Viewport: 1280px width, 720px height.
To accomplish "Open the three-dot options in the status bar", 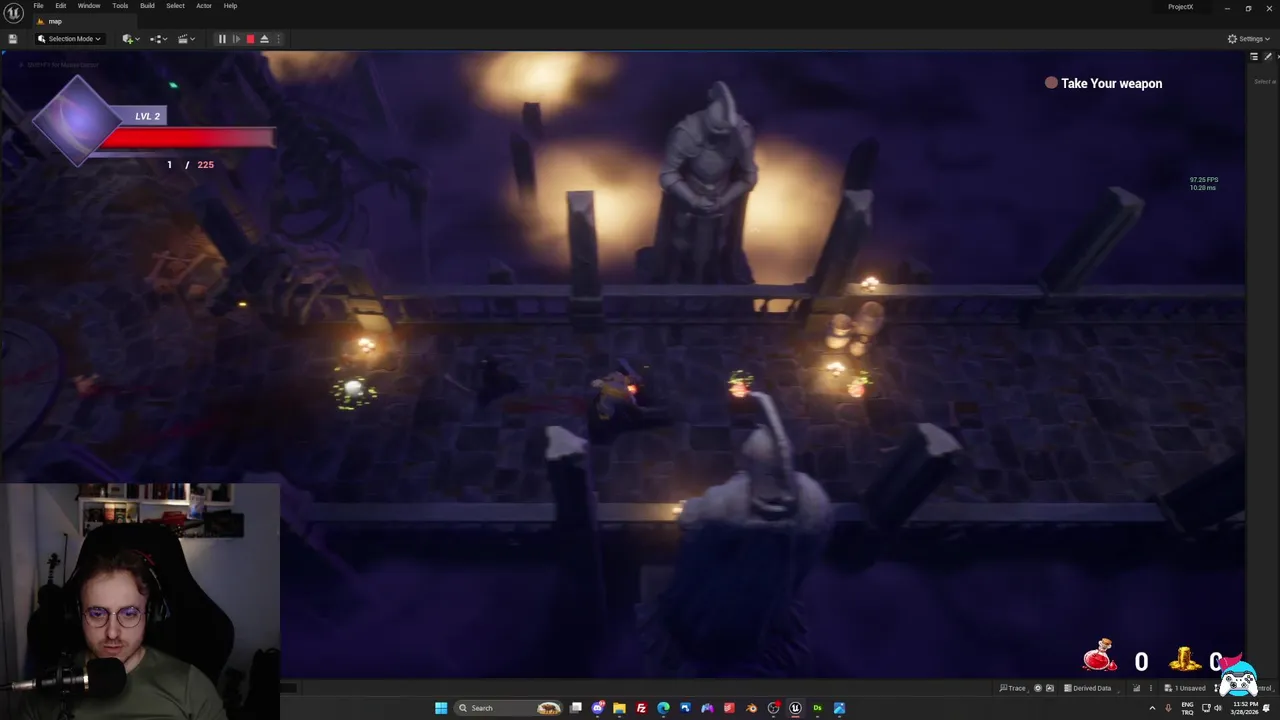I will (1150, 688).
